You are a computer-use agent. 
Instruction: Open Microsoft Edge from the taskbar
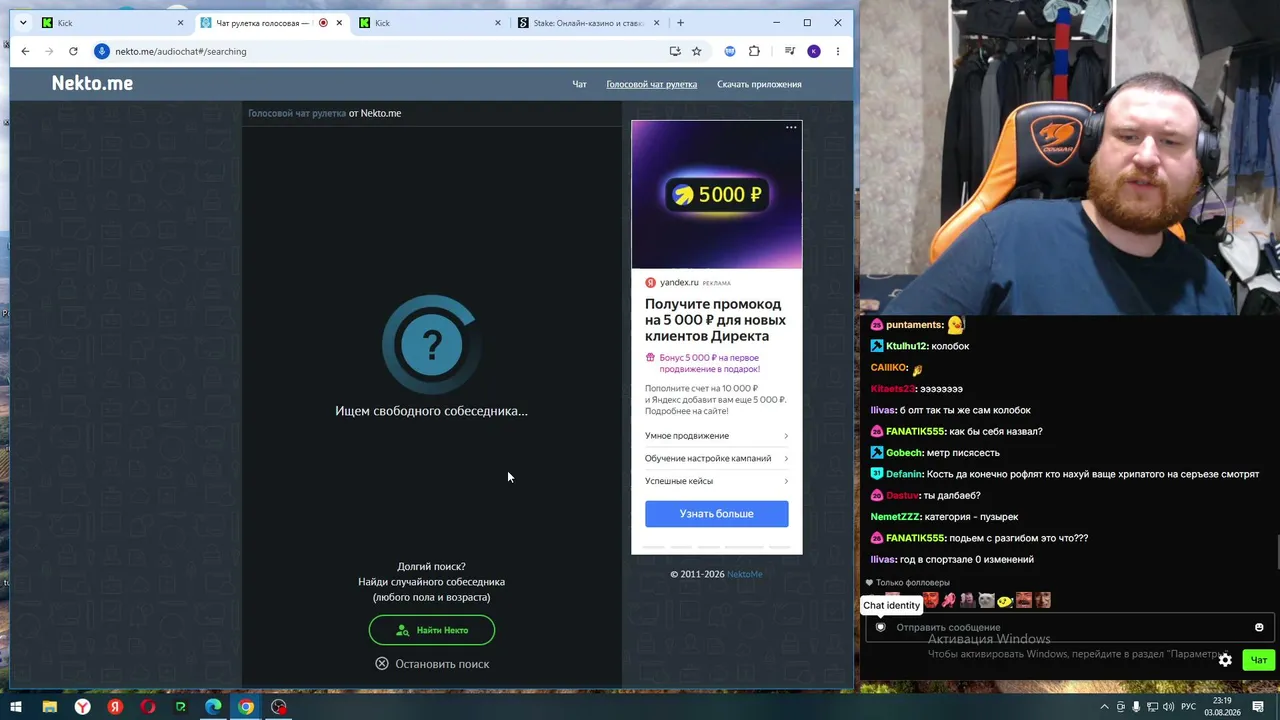pos(213,707)
